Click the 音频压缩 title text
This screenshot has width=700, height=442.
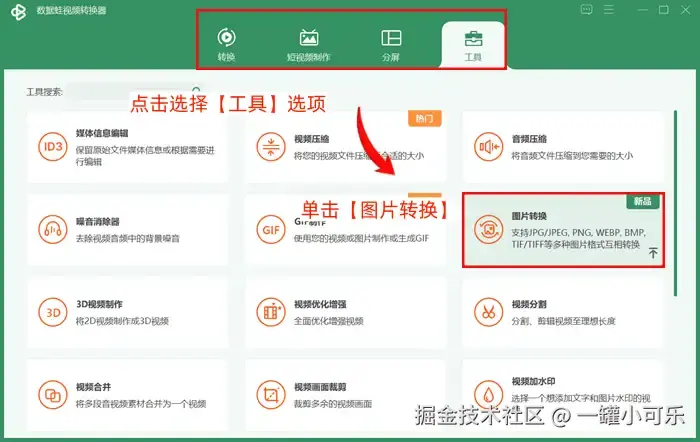tap(529, 139)
